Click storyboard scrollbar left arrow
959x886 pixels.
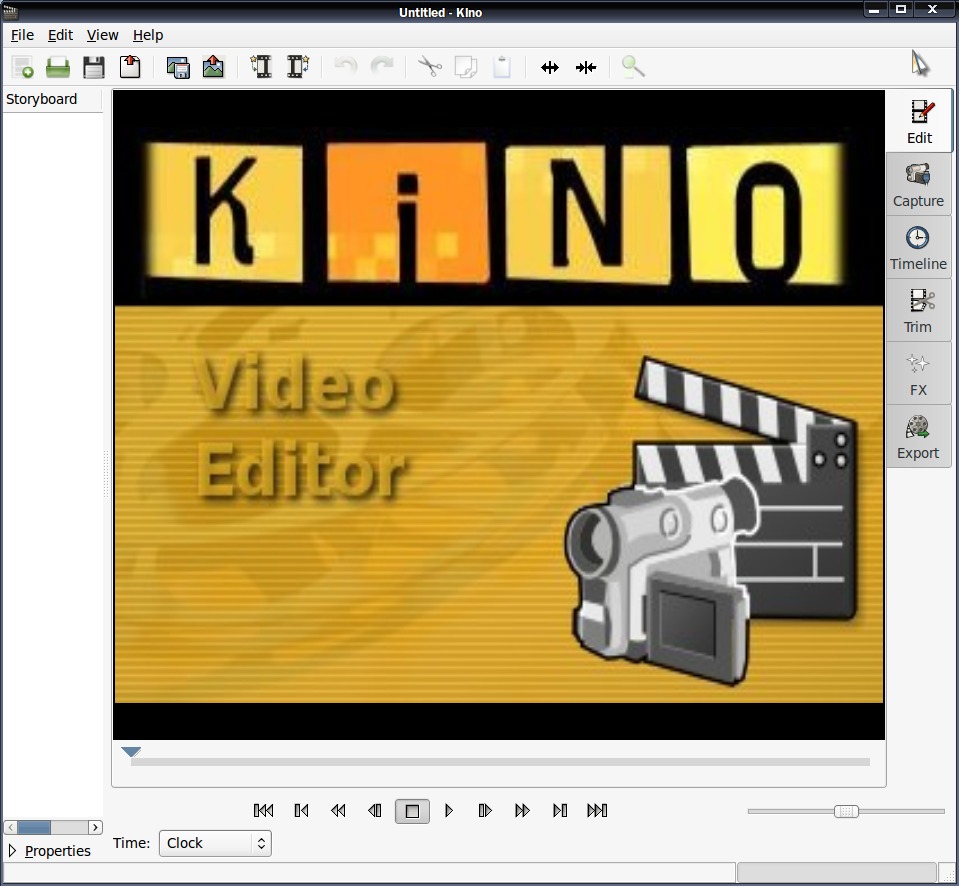[x=10, y=827]
